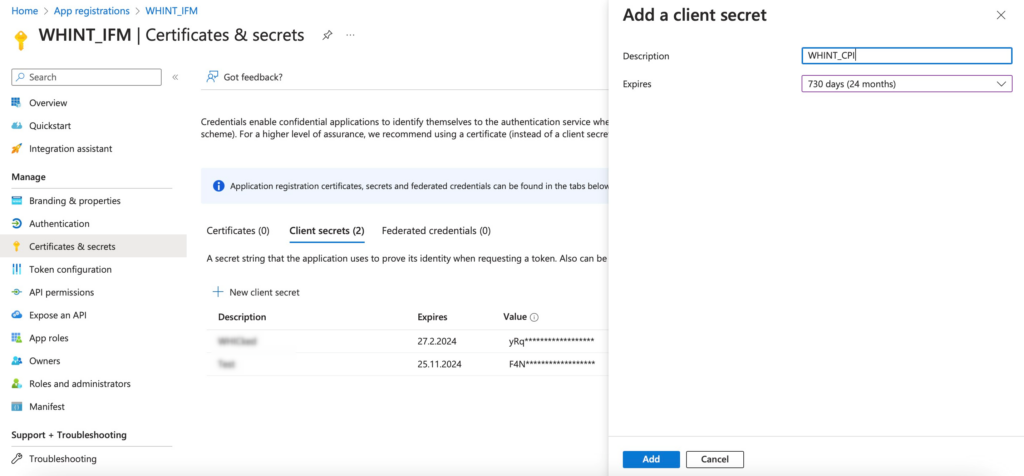This screenshot has height=476, width=1024.
Task: Click the Expose an API cloud icon
Action: (17, 315)
